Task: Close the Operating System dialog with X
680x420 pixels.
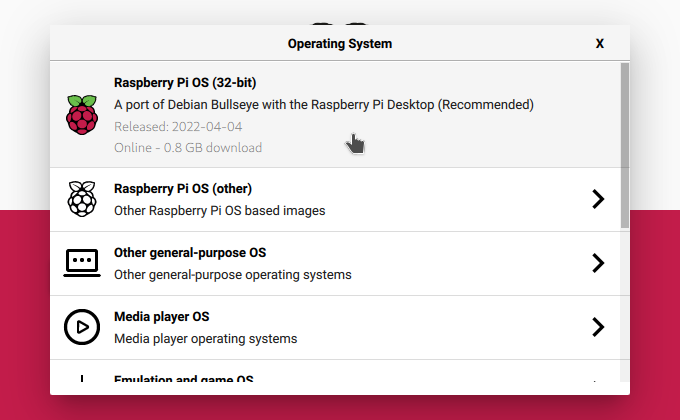Action: coord(600,43)
